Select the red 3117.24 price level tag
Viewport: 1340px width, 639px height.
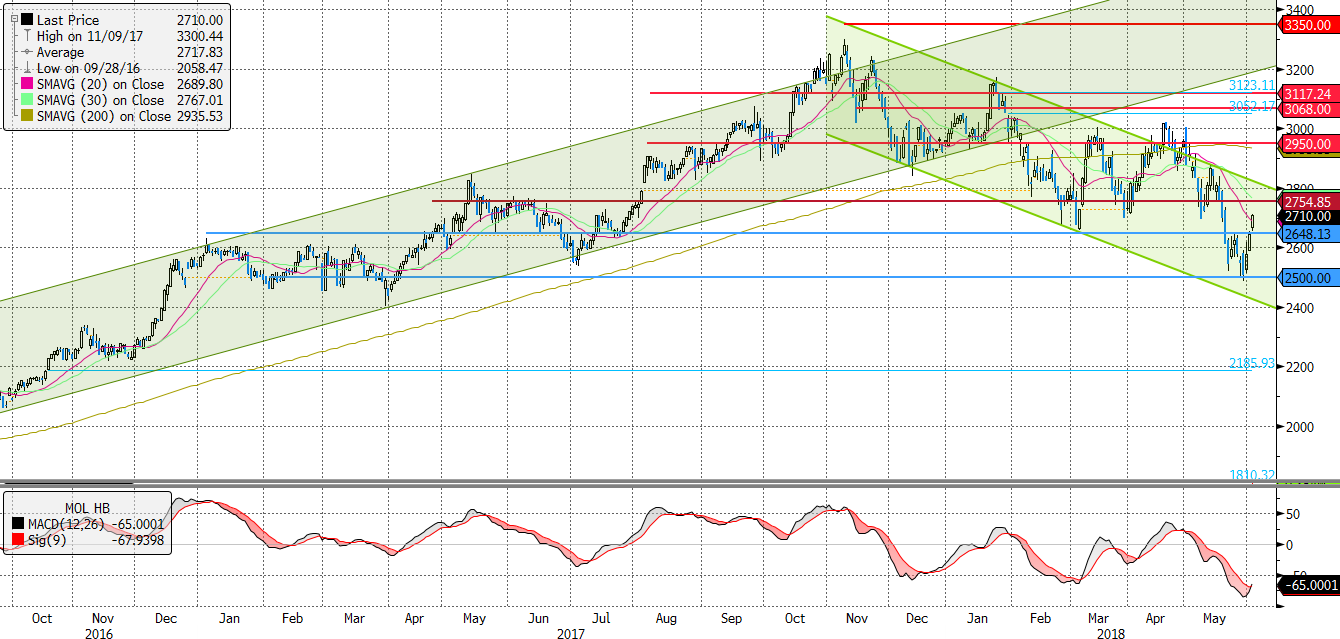[1308, 93]
